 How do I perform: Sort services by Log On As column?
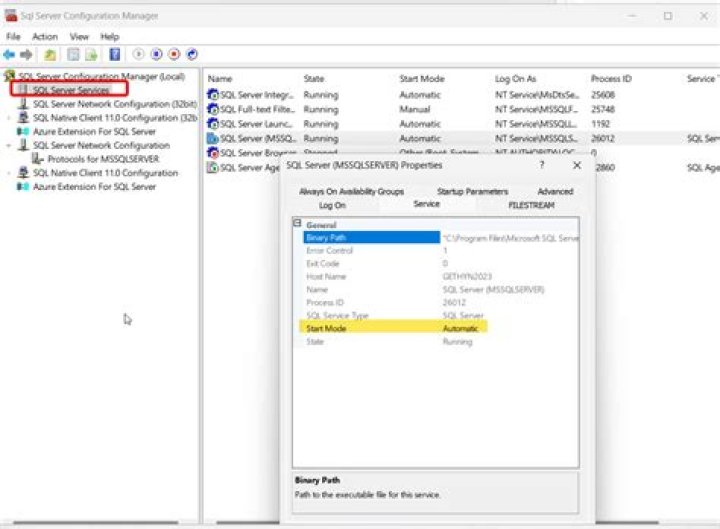pyautogui.click(x=515, y=79)
